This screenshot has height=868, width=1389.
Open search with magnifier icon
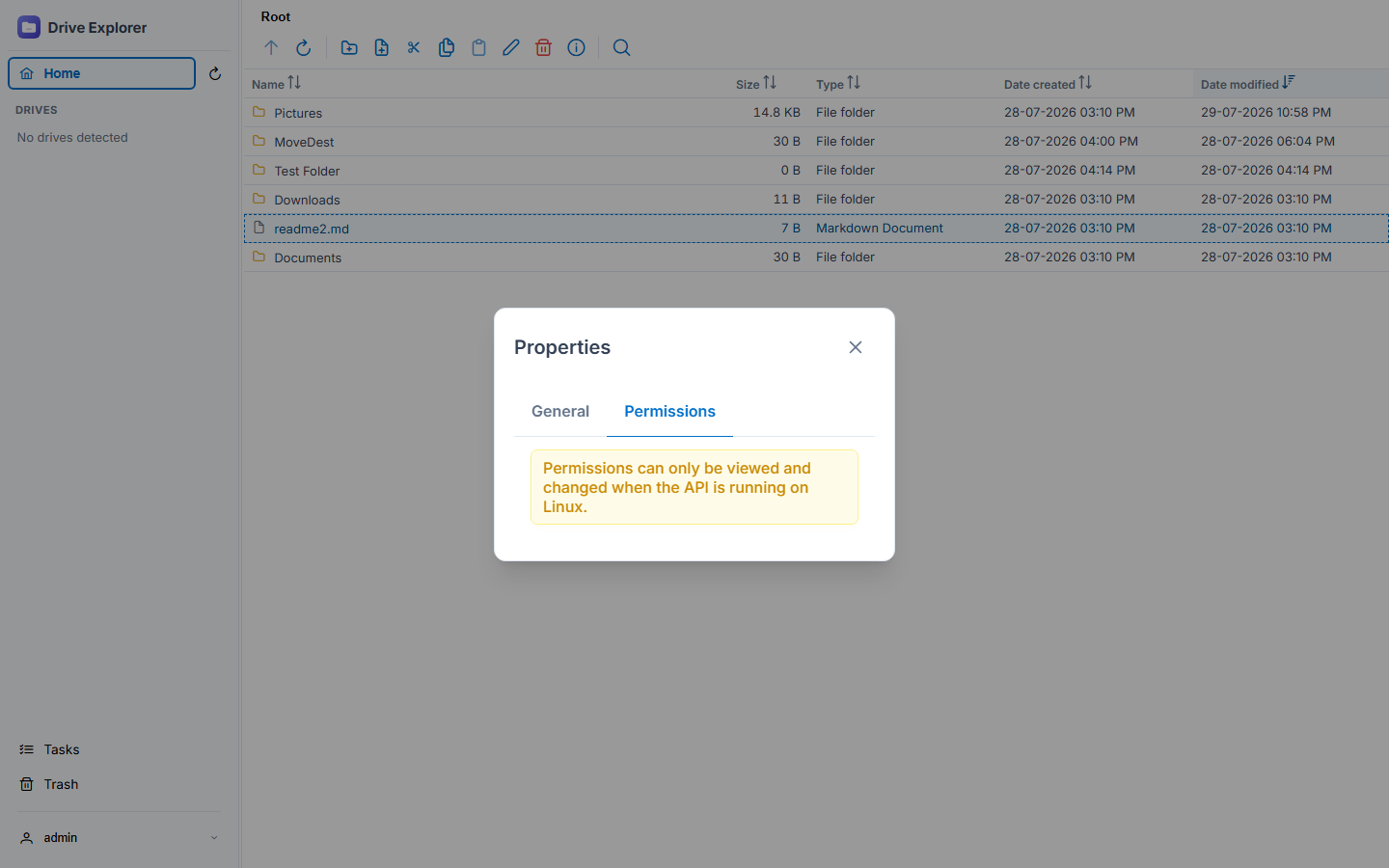[622, 47]
